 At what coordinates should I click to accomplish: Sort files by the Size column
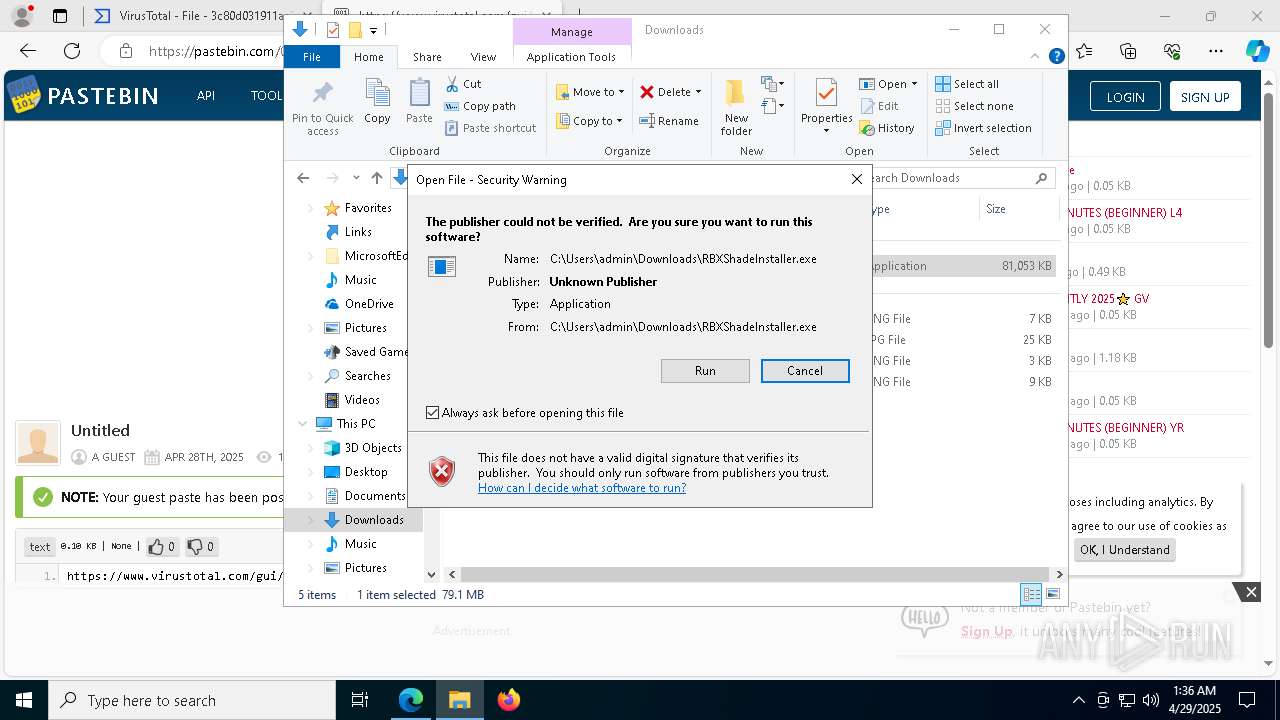(1018, 209)
